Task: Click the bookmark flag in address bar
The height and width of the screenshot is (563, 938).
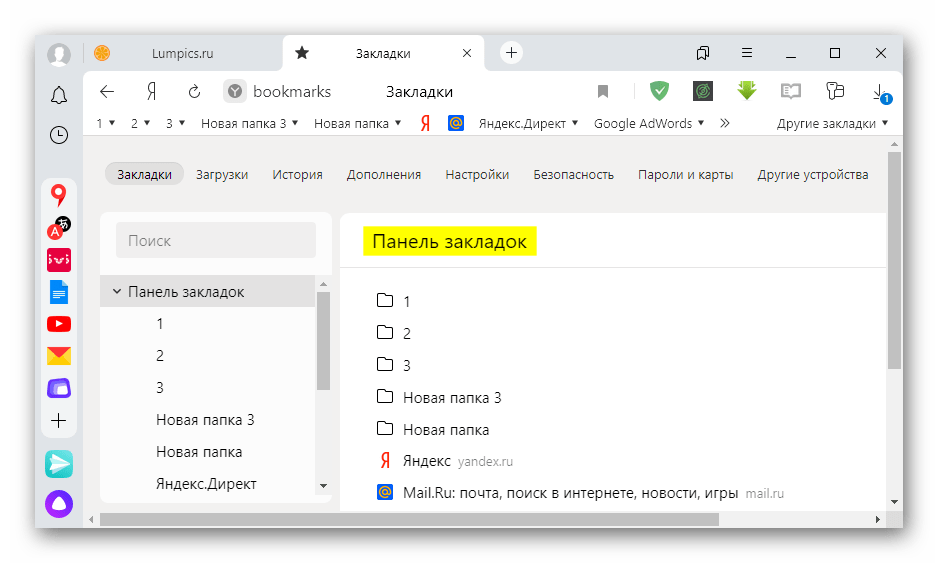Action: pos(603,92)
